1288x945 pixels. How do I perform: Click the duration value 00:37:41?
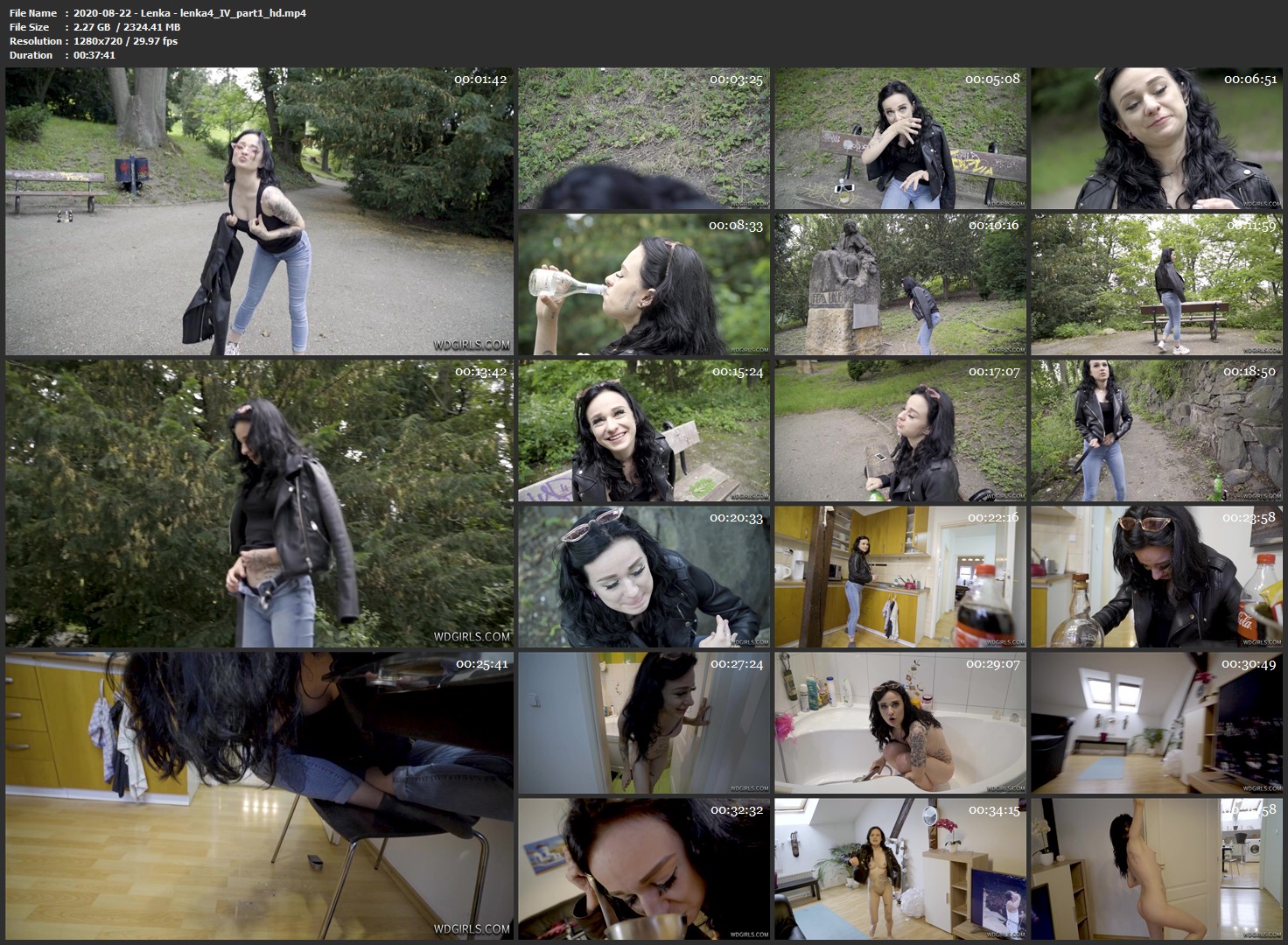click(94, 55)
